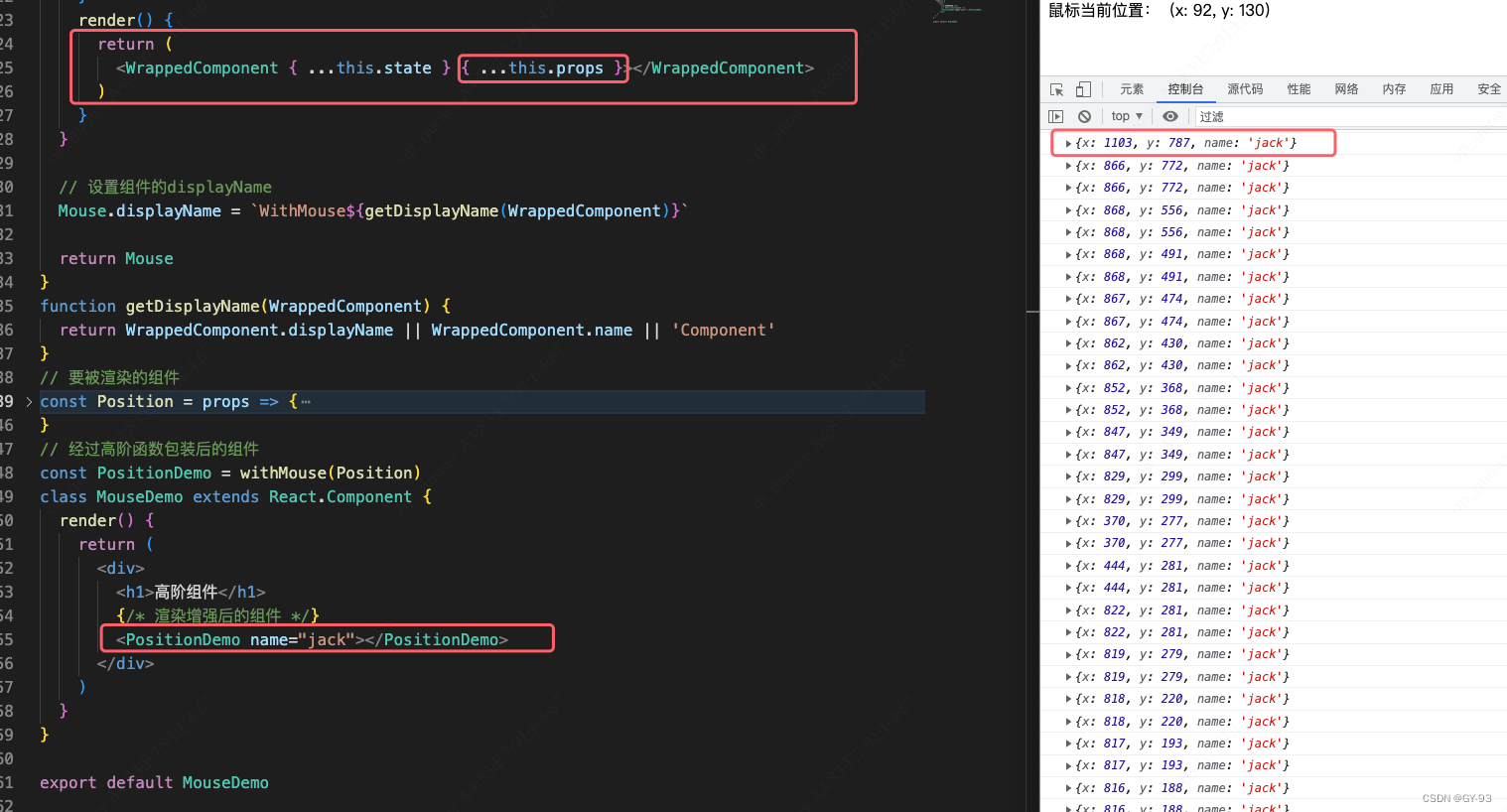Click the eye icon for live expressions
This screenshot has width=1507, height=812.
point(1170,116)
